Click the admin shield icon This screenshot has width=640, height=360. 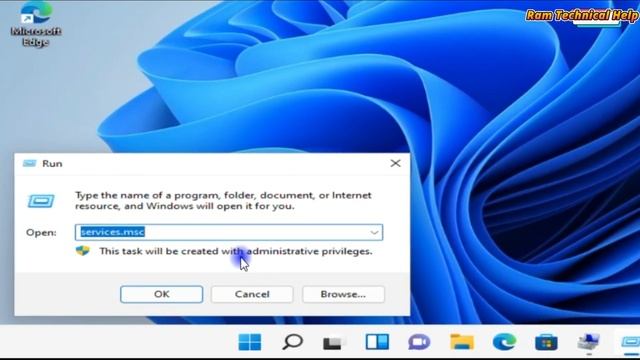tap(82, 251)
